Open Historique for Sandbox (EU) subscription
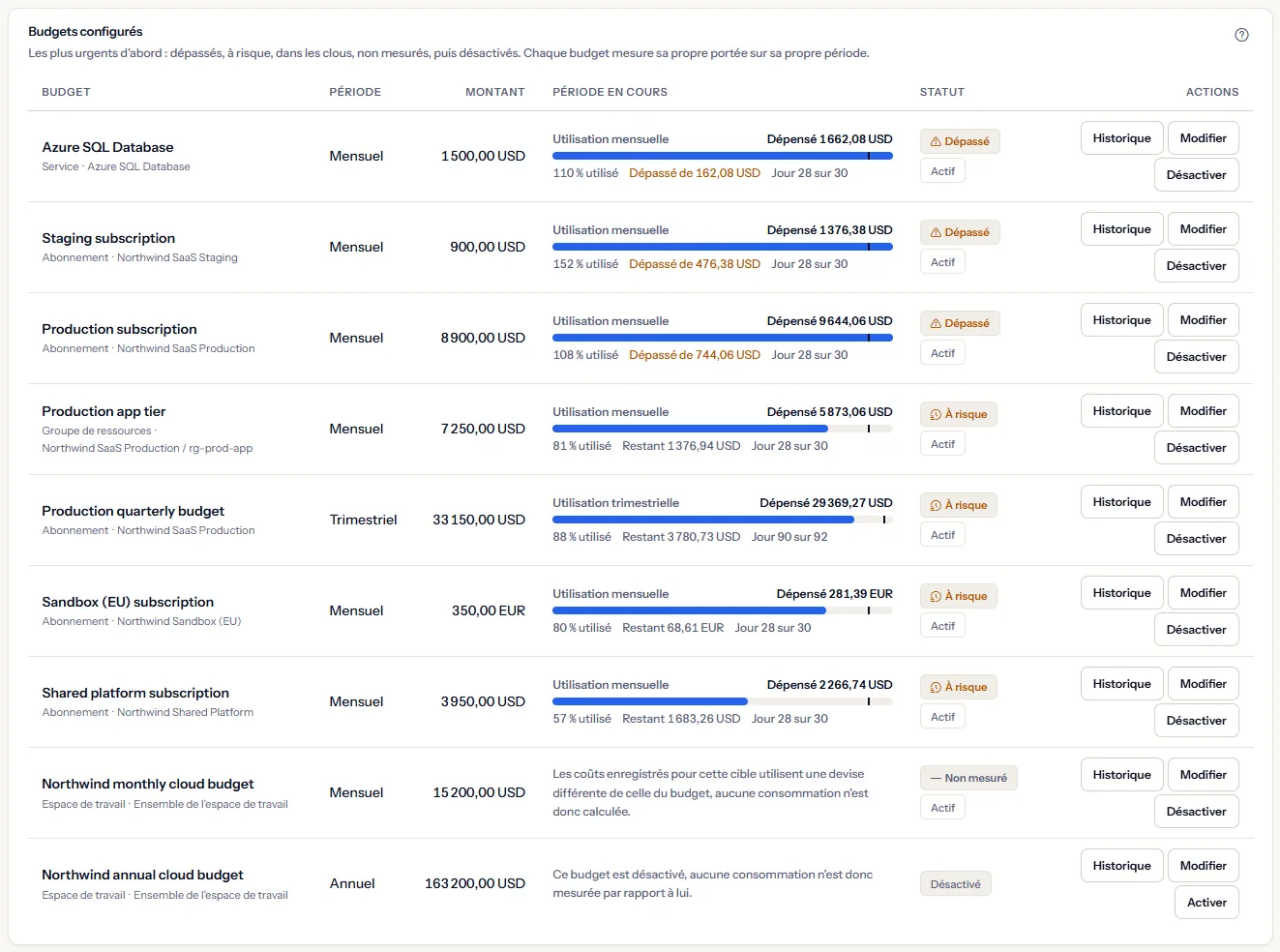Image resolution: width=1280 pixels, height=952 pixels. 1121,593
